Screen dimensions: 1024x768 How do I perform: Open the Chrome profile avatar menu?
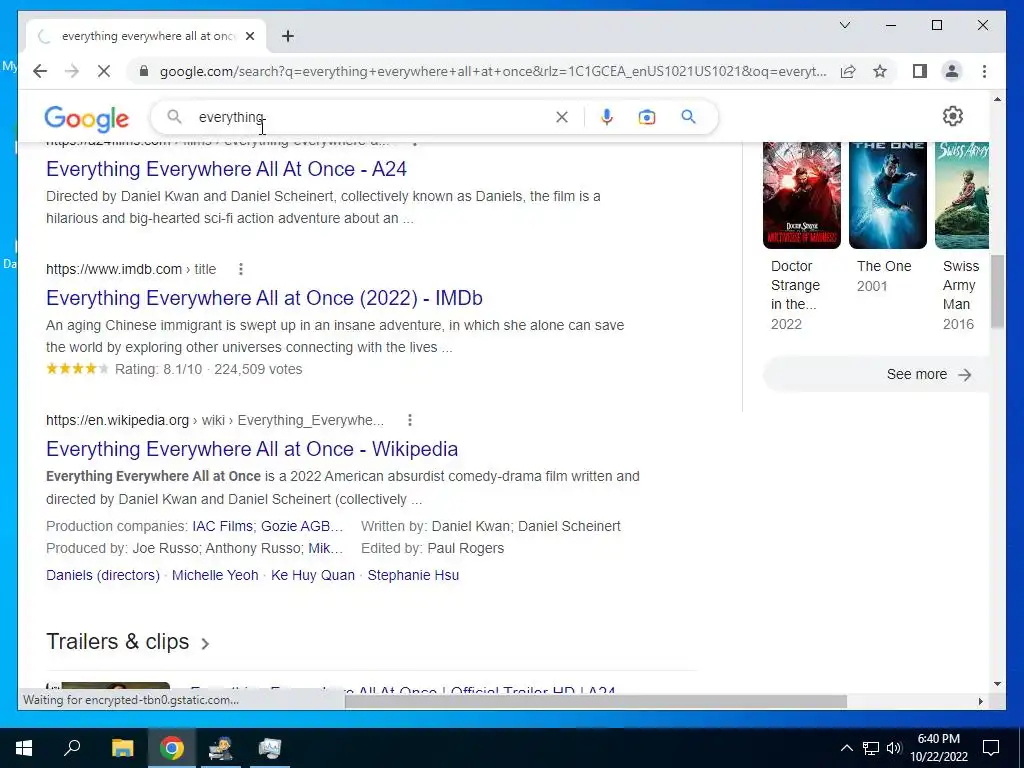[952, 71]
